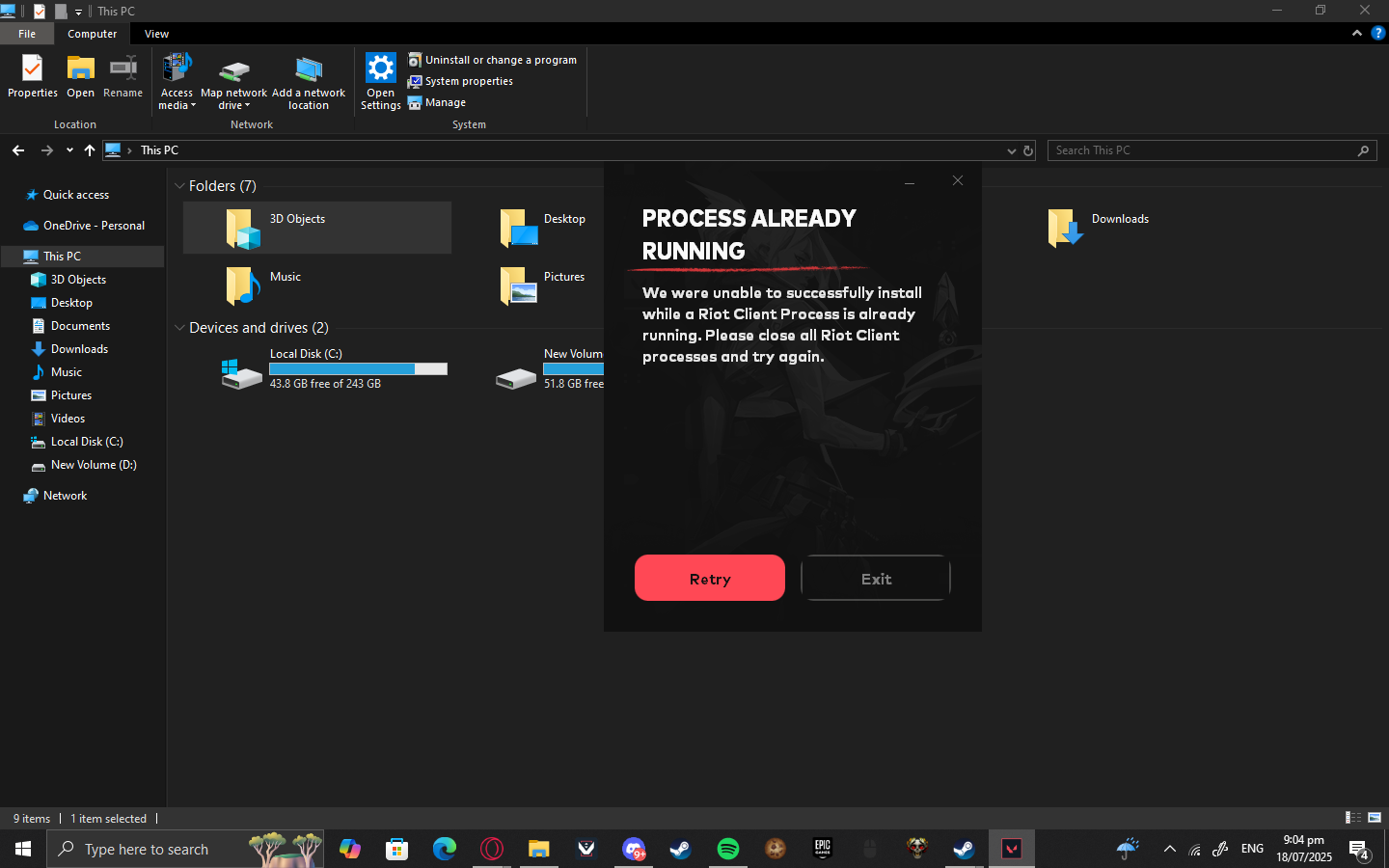Click the ENG language indicator
Screen dimensions: 1389x868
click(x=1252, y=849)
